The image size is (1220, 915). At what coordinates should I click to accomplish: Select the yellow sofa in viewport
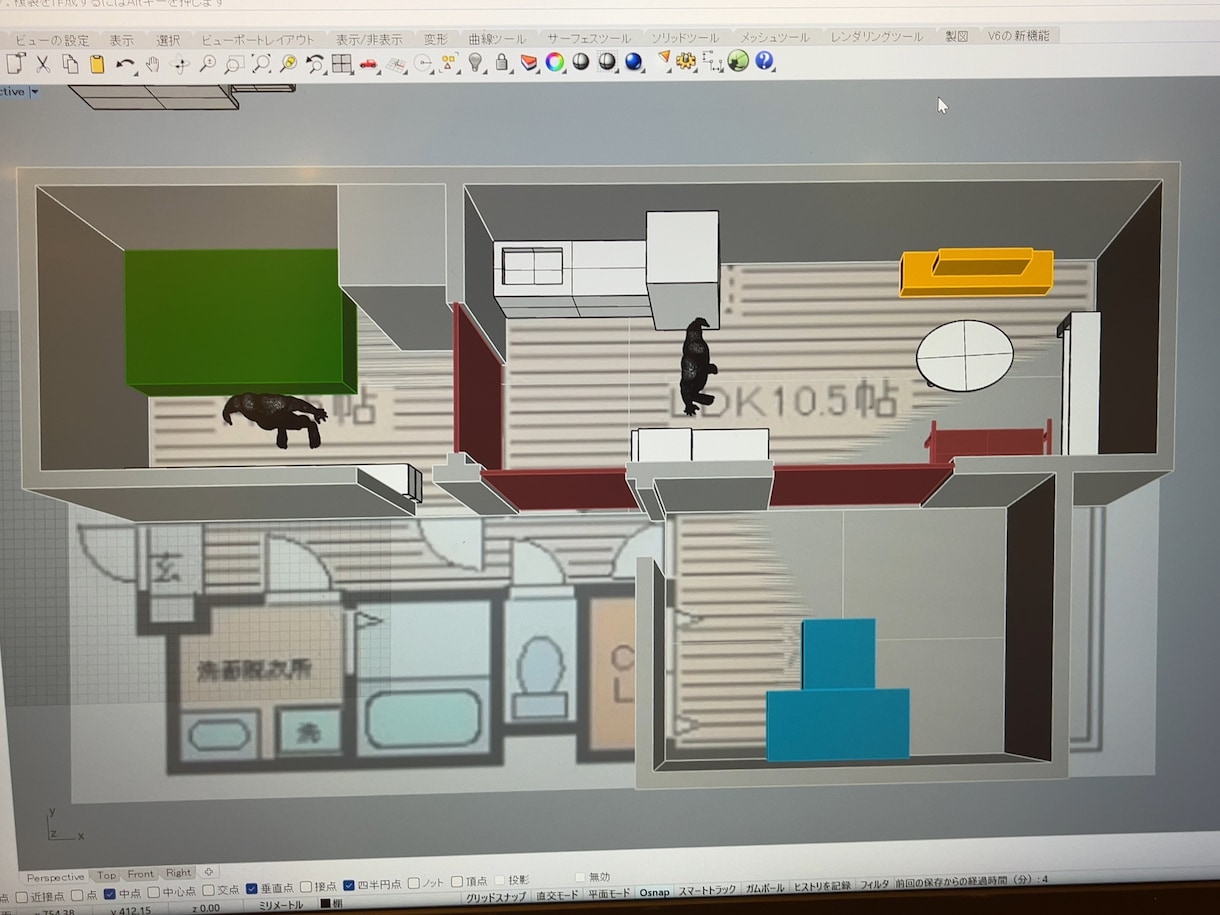point(977,271)
